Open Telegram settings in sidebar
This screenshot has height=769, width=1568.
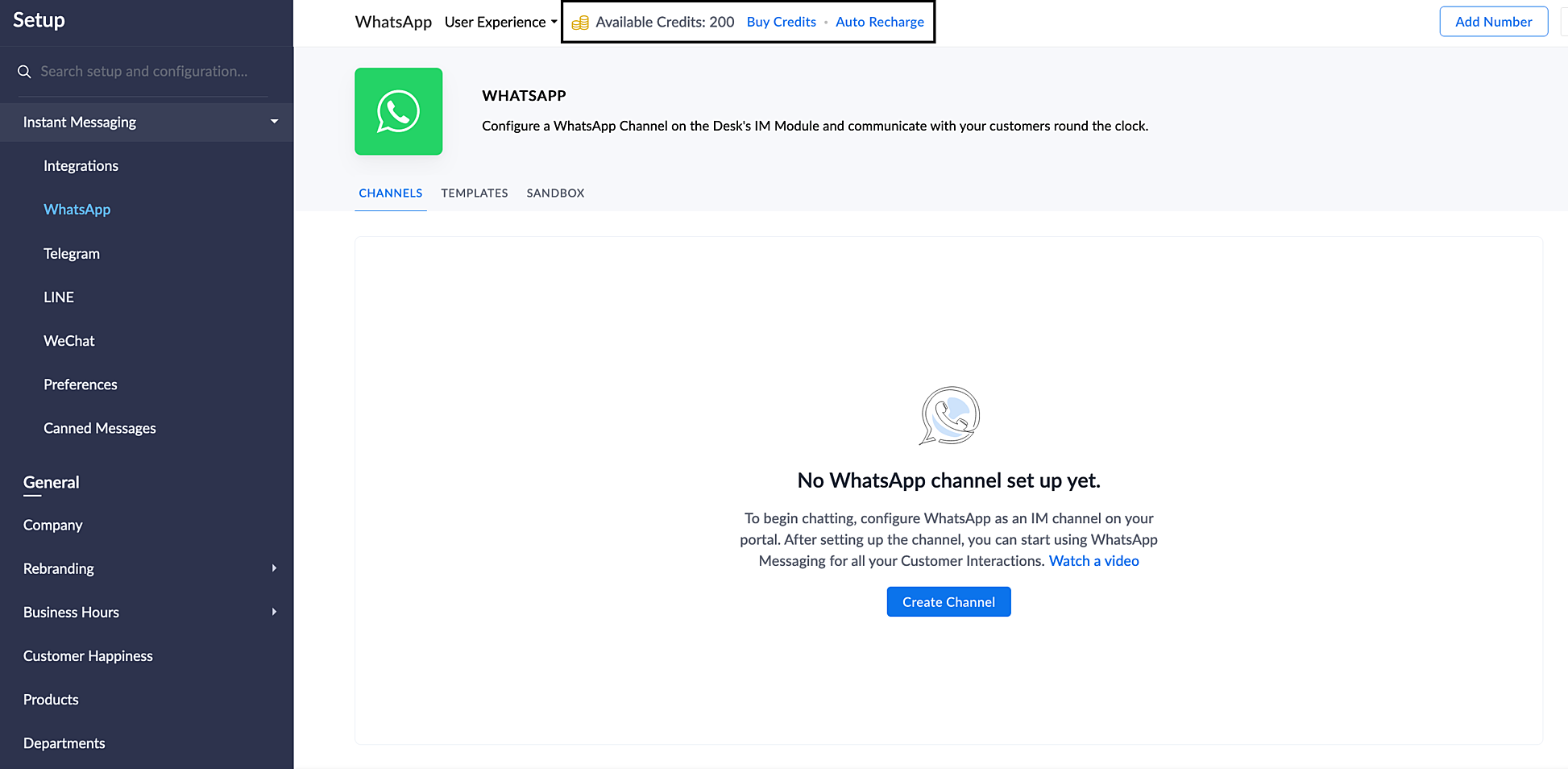72,254
